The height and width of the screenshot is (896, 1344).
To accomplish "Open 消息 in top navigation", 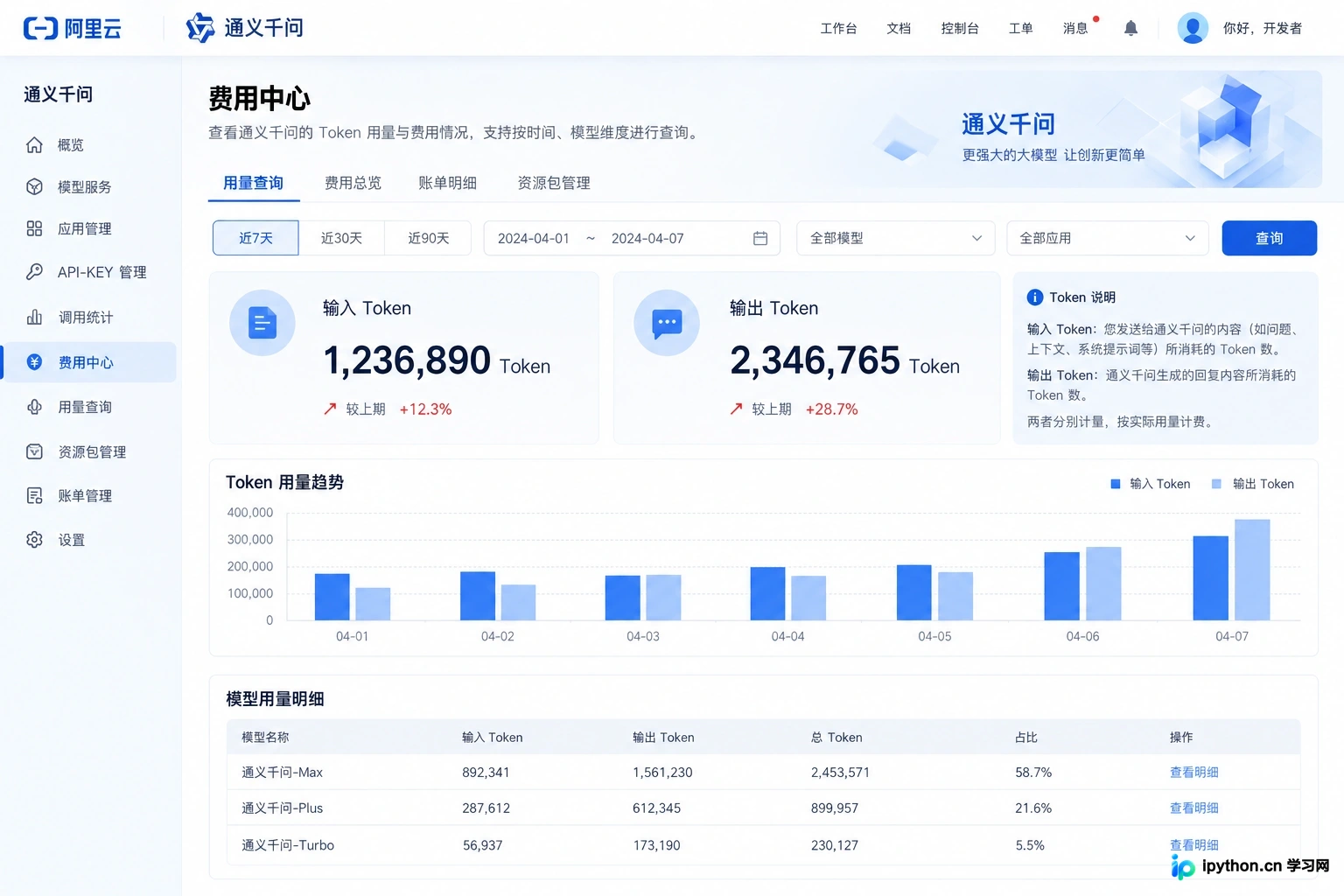I will [x=1075, y=28].
